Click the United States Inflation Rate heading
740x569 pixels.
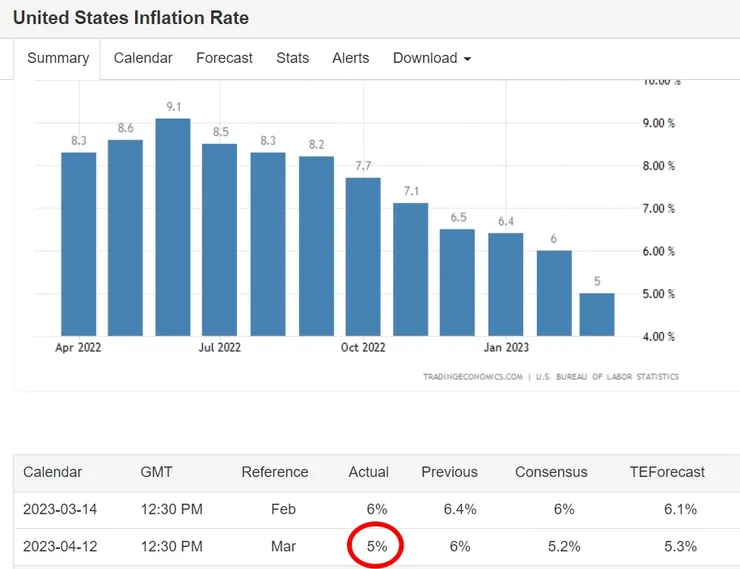[x=131, y=18]
